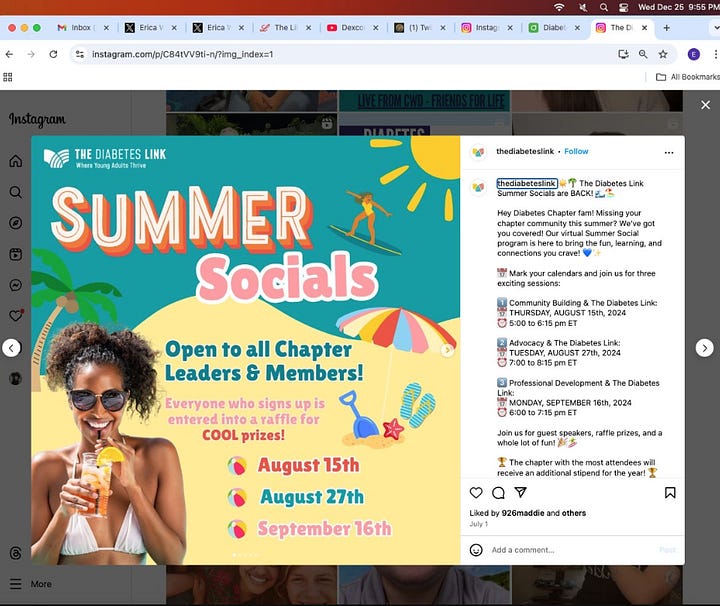Viewport: 720px width, 606px height.
Task: Open the Explore compass icon
Action: (x=16, y=223)
